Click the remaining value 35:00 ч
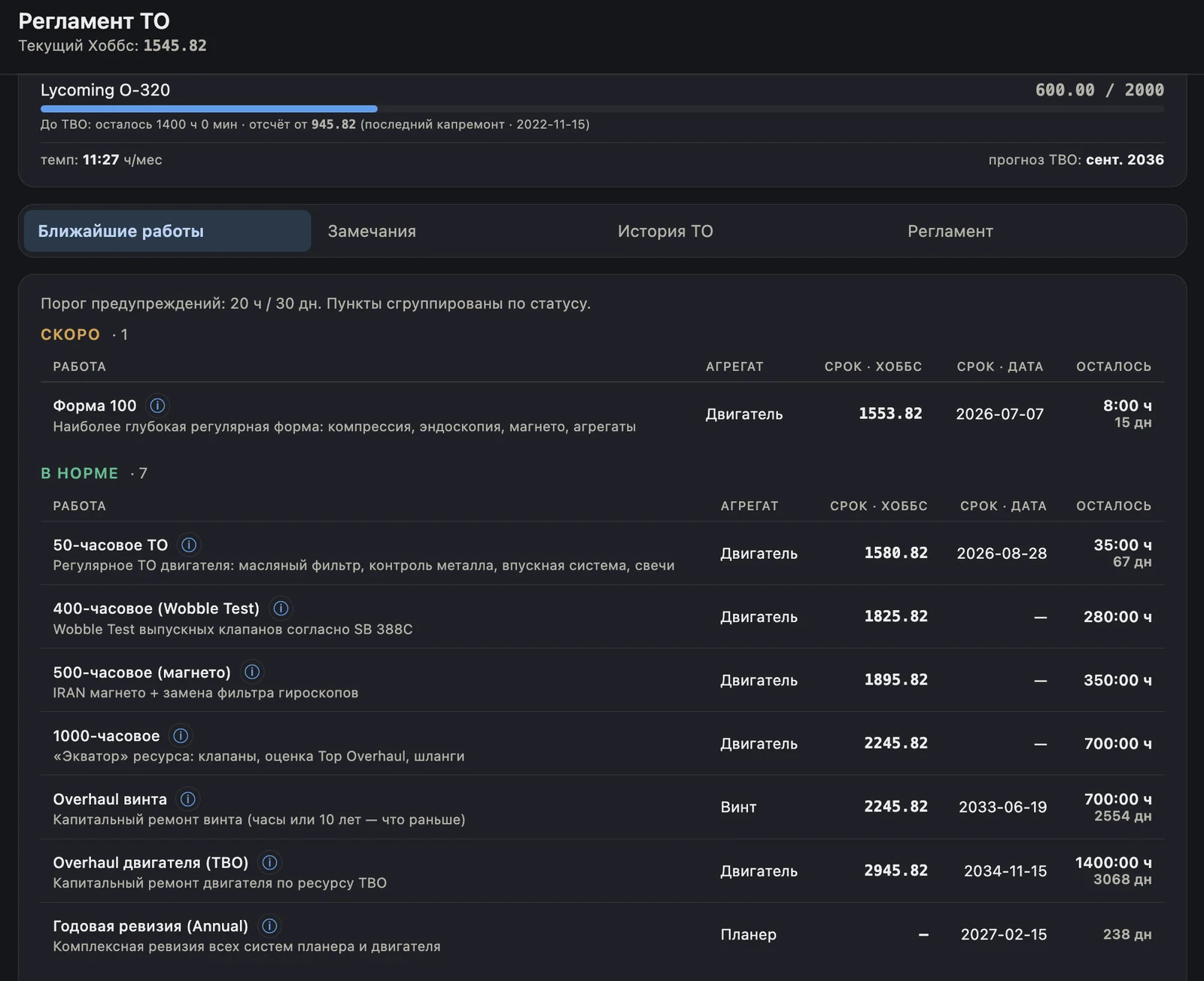The height and width of the screenshot is (981, 1204). click(1123, 545)
